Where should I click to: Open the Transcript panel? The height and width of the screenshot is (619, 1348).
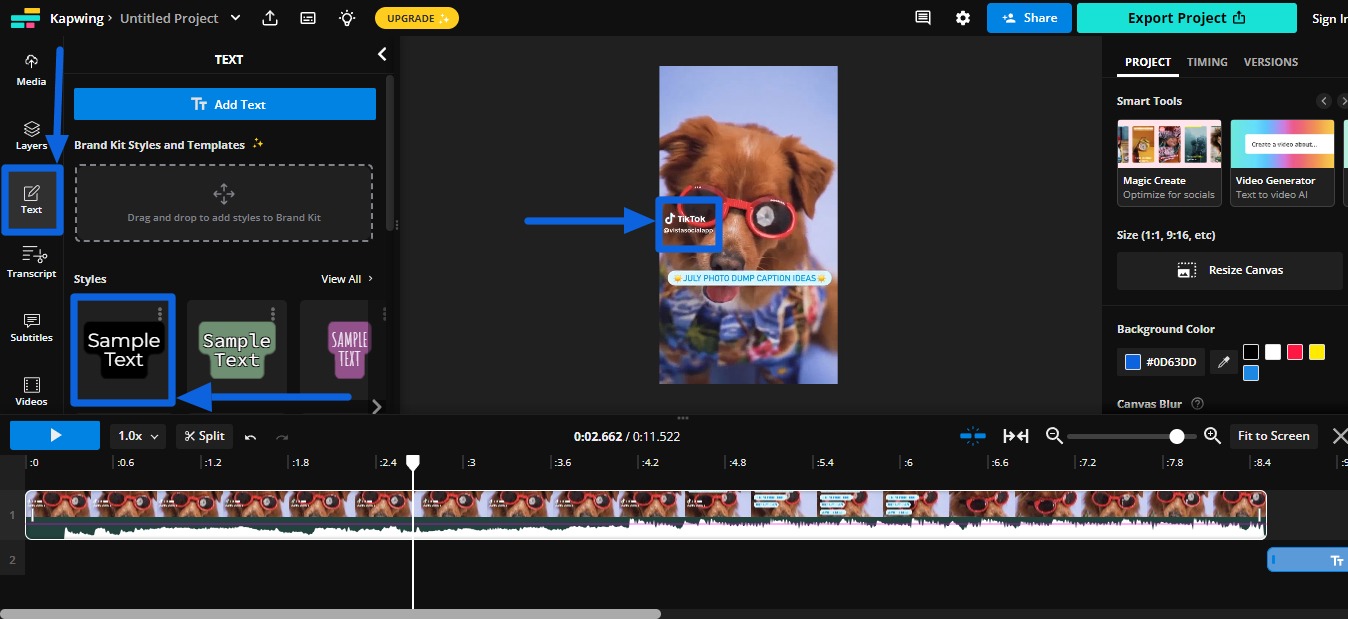[31, 263]
